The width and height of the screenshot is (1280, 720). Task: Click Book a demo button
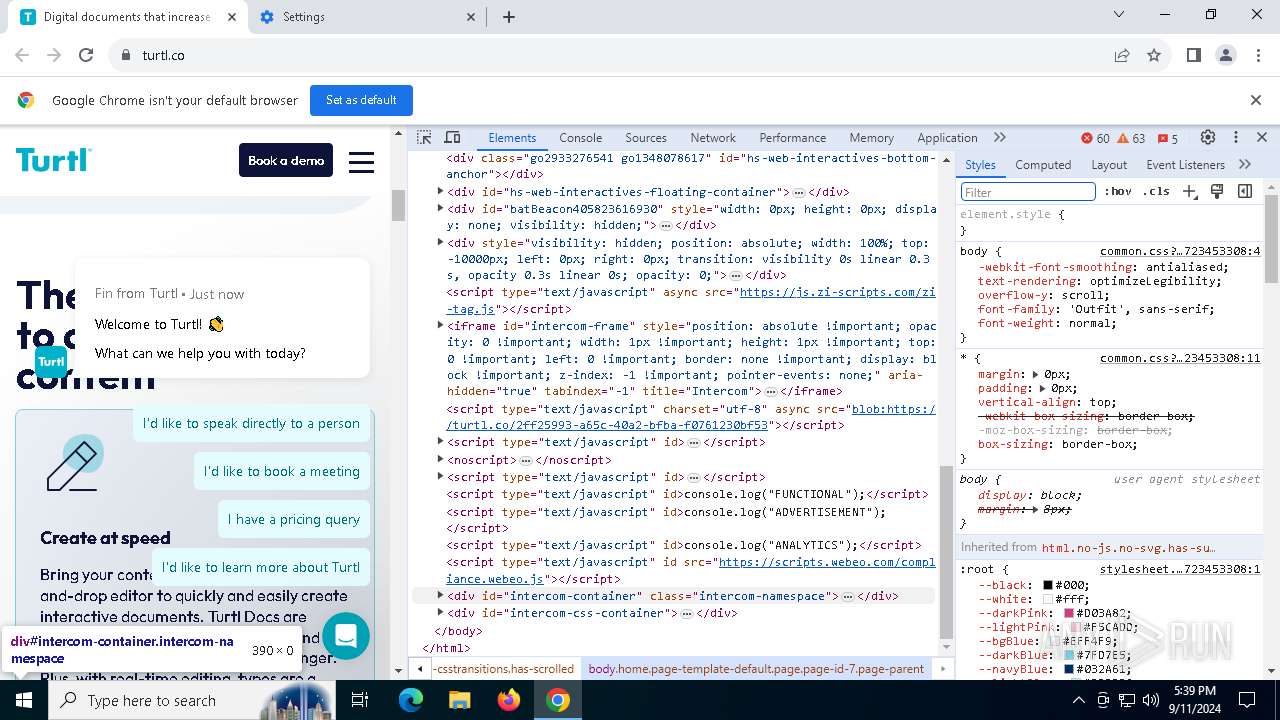coord(286,160)
